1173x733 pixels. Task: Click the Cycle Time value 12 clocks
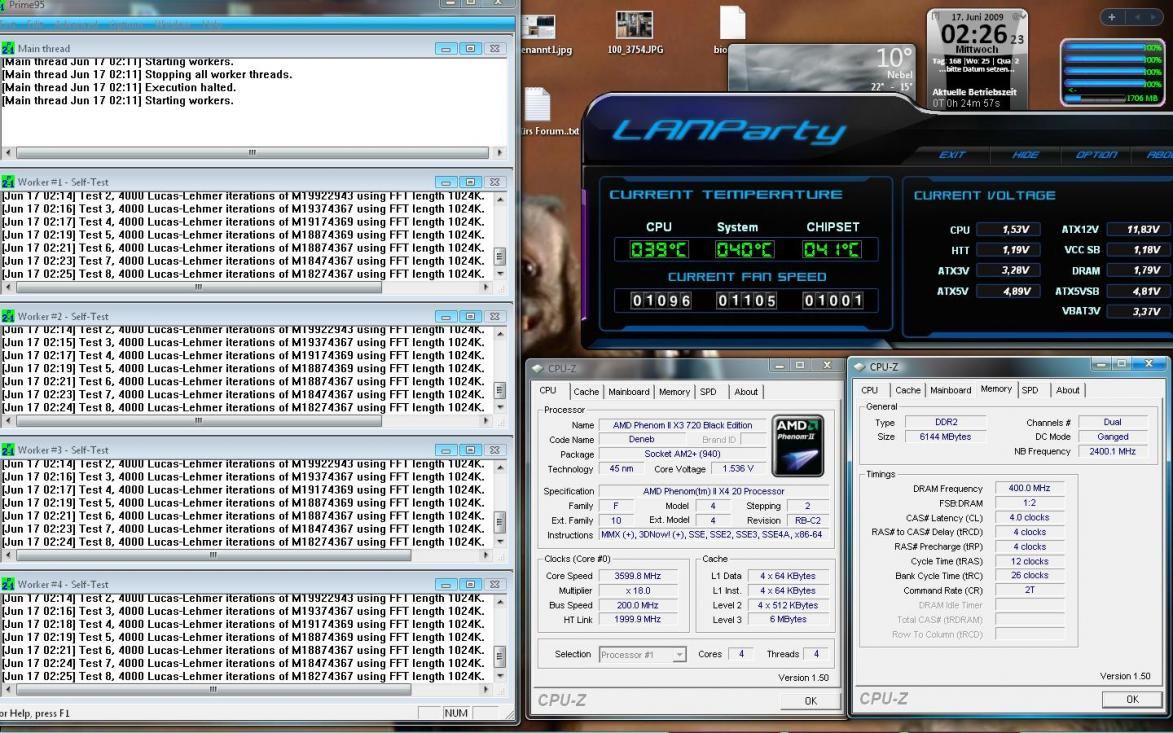tap(1029, 562)
